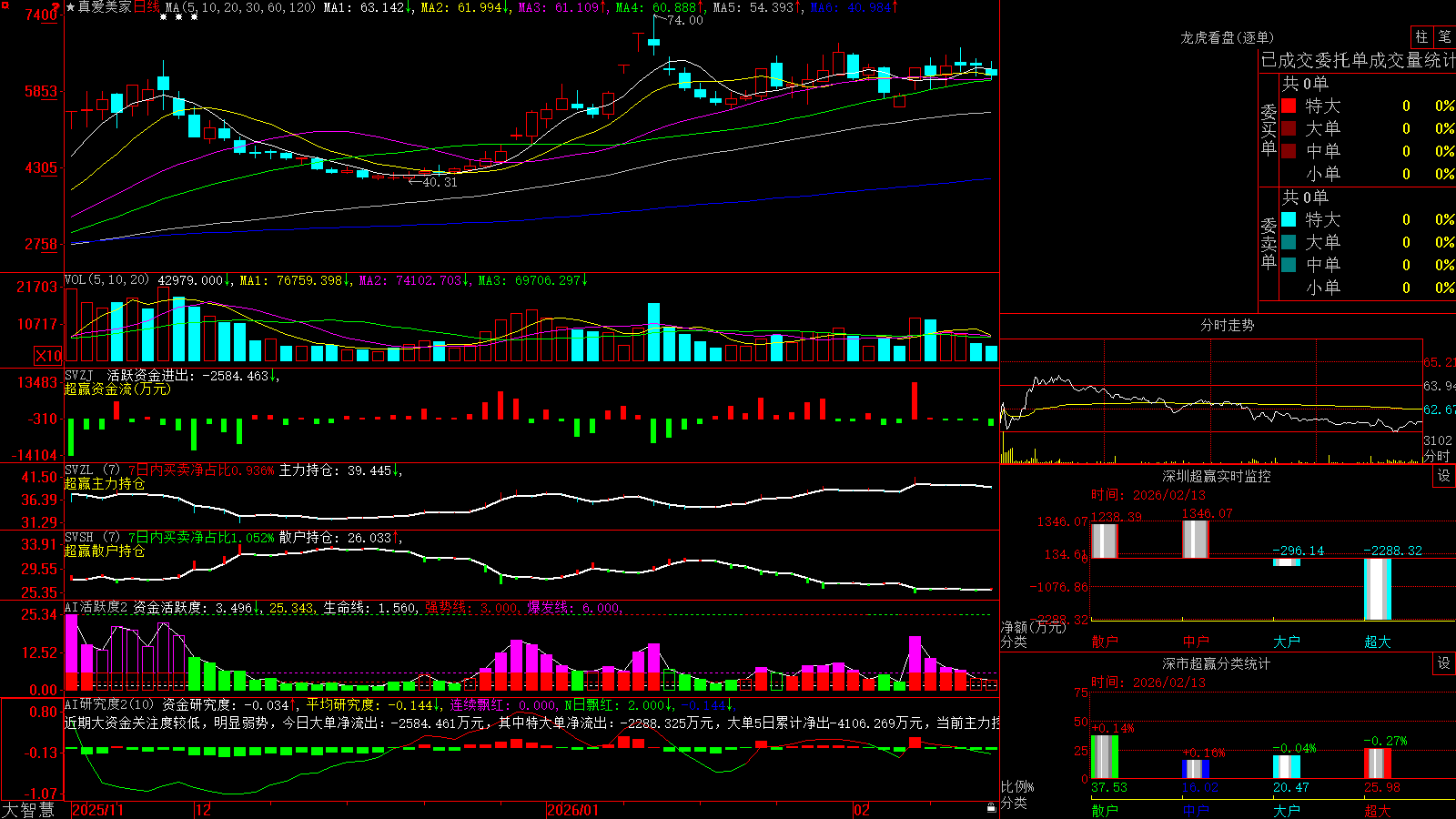The height and width of the screenshot is (819, 1456).
Task: Click the 74.00 high price marker
Action: 684,20
